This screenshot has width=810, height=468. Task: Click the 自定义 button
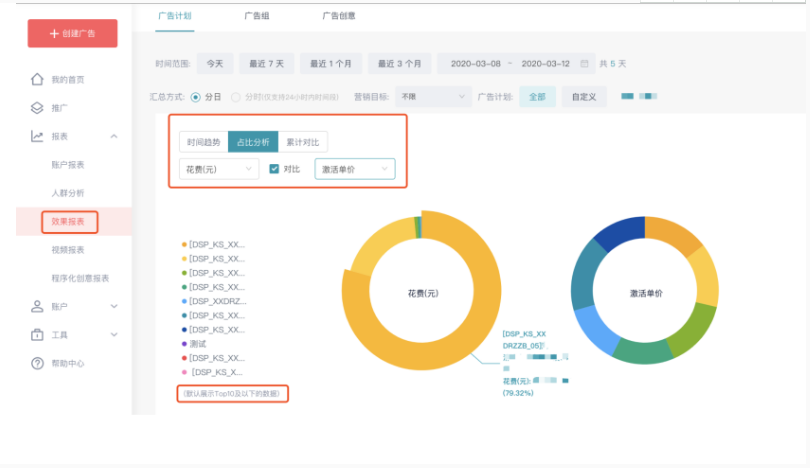tap(584, 97)
